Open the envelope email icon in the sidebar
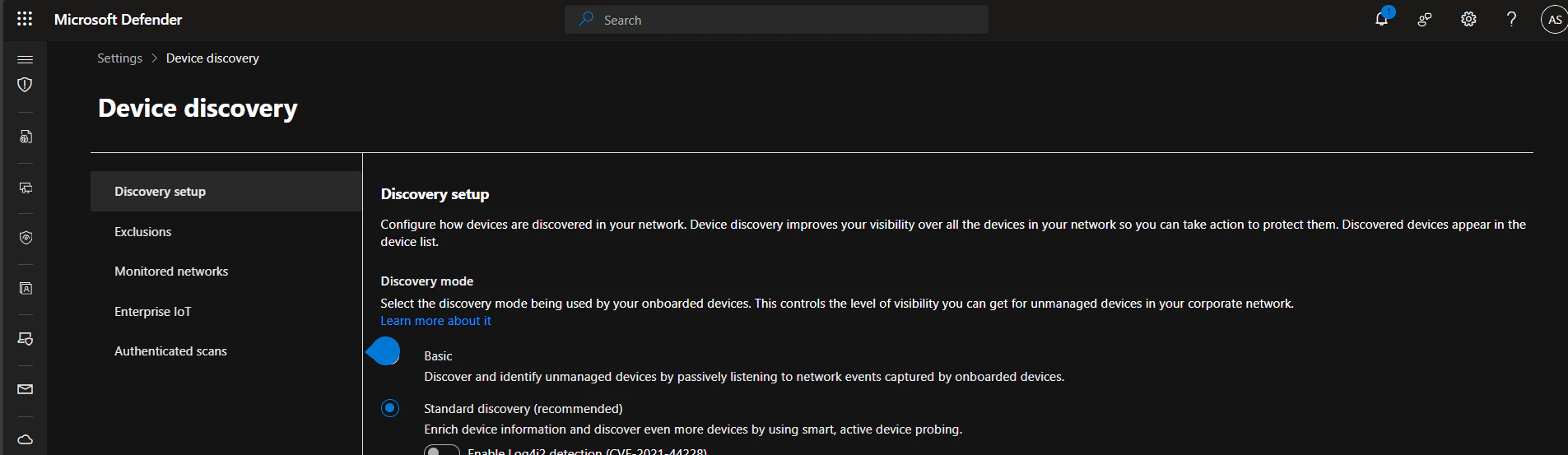 point(26,389)
